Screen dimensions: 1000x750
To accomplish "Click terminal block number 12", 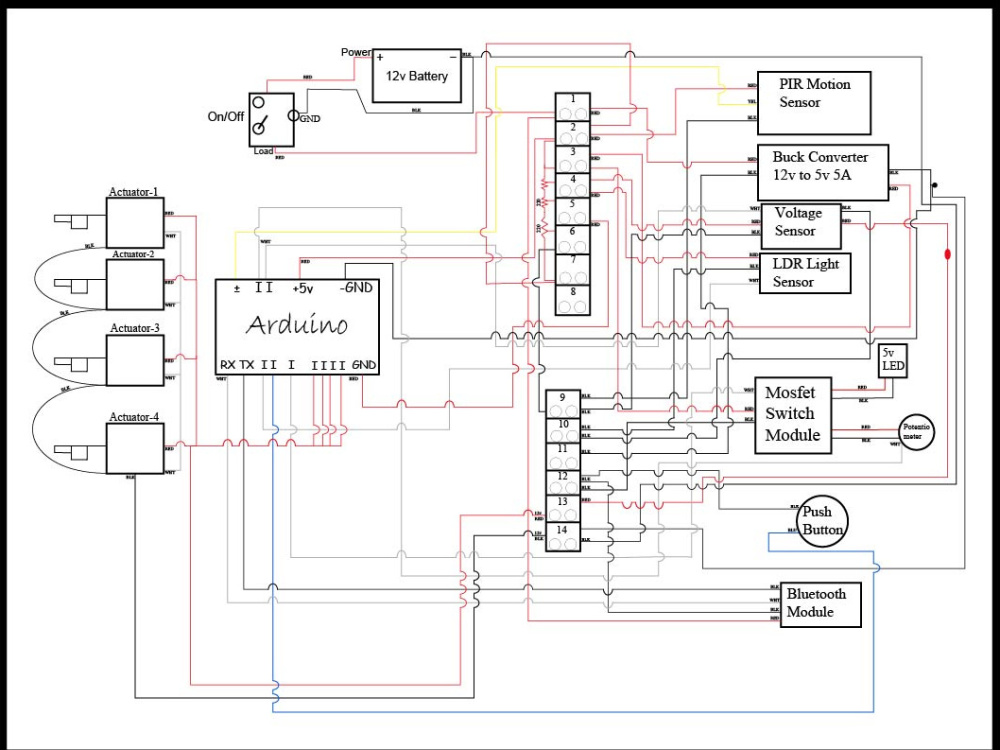I will [x=563, y=483].
